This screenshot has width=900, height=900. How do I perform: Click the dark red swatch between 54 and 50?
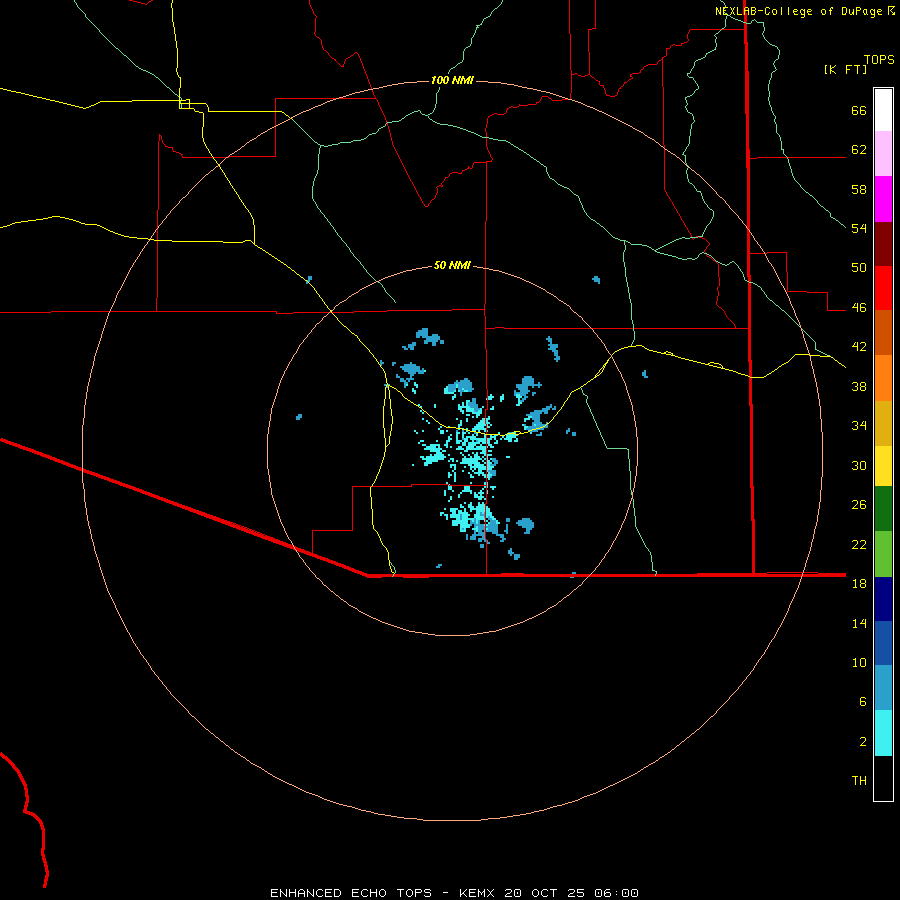(x=883, y=243)
